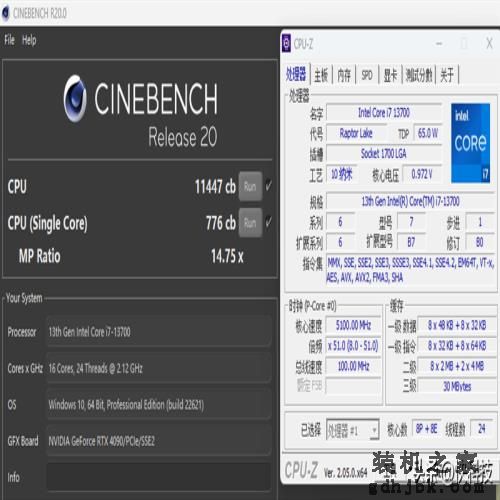This screenshot has width=500, height=500.
Task: Switch to the SPD tab in CPU-Z
Action: point(367,75)
